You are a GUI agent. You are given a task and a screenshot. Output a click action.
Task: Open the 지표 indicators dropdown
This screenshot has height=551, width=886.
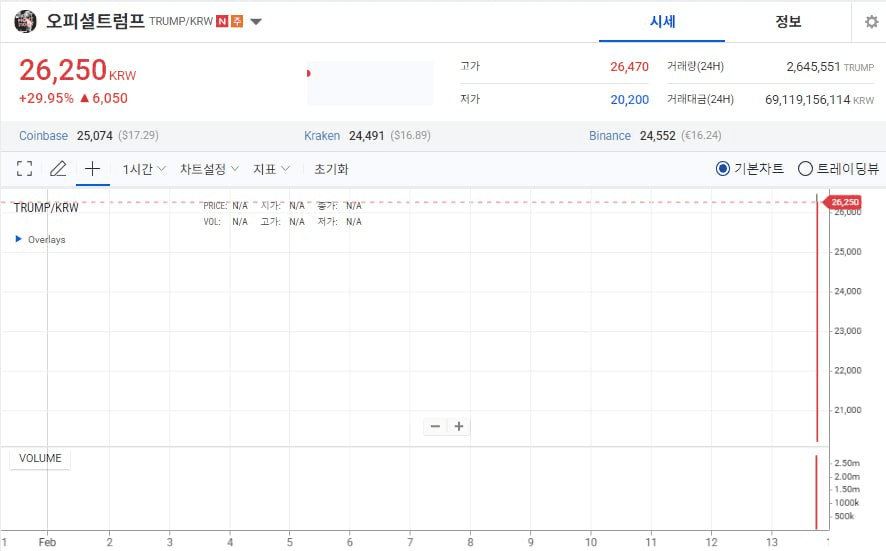271,169
